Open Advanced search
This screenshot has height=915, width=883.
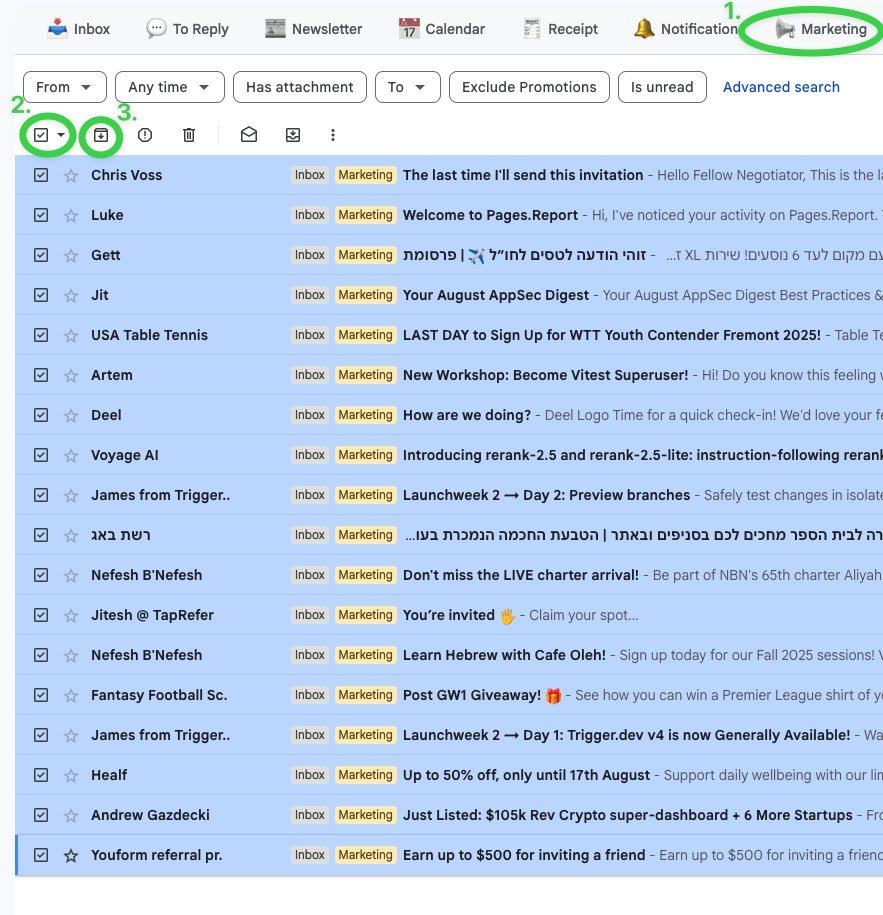tap(781, 87)
